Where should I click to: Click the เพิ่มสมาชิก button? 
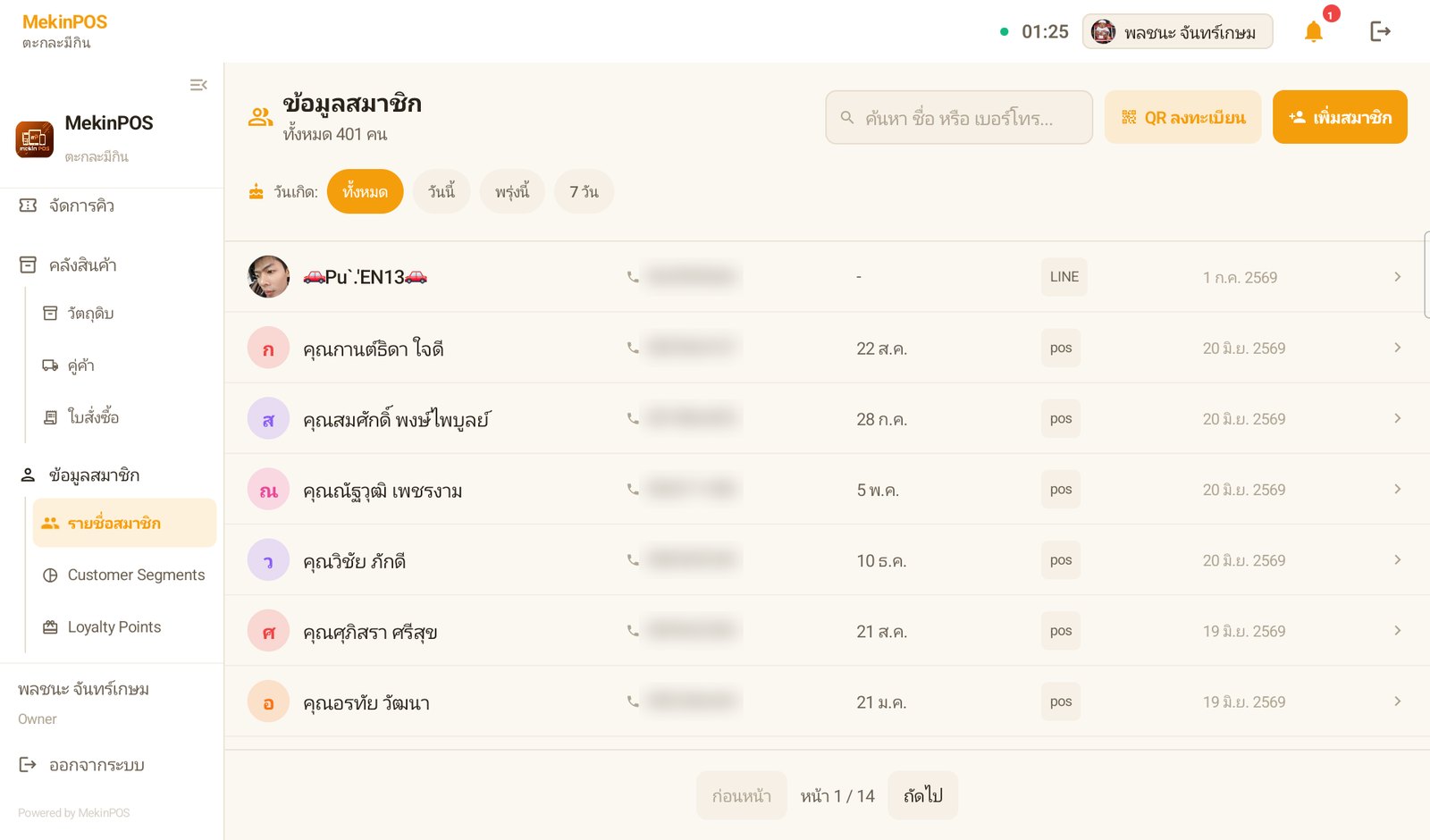pyautogui.click(x=1340, y=117)
